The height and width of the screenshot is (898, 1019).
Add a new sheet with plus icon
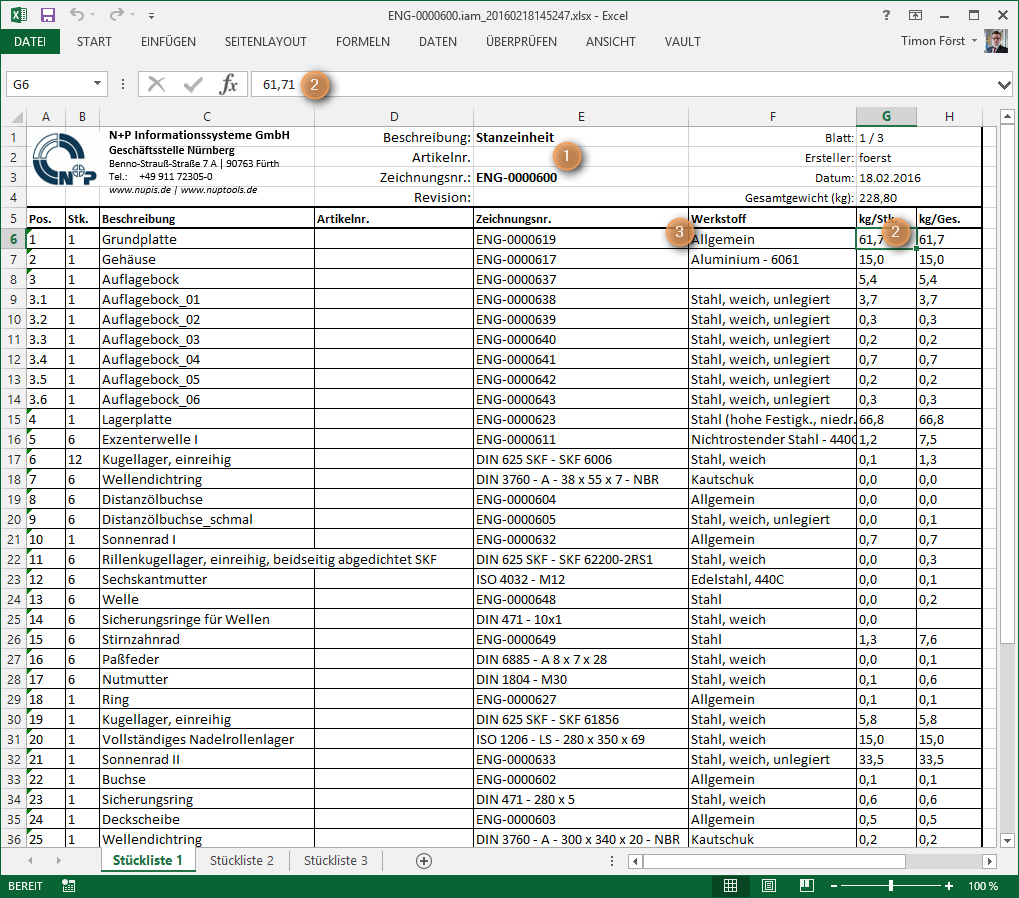tap(424, 861)
